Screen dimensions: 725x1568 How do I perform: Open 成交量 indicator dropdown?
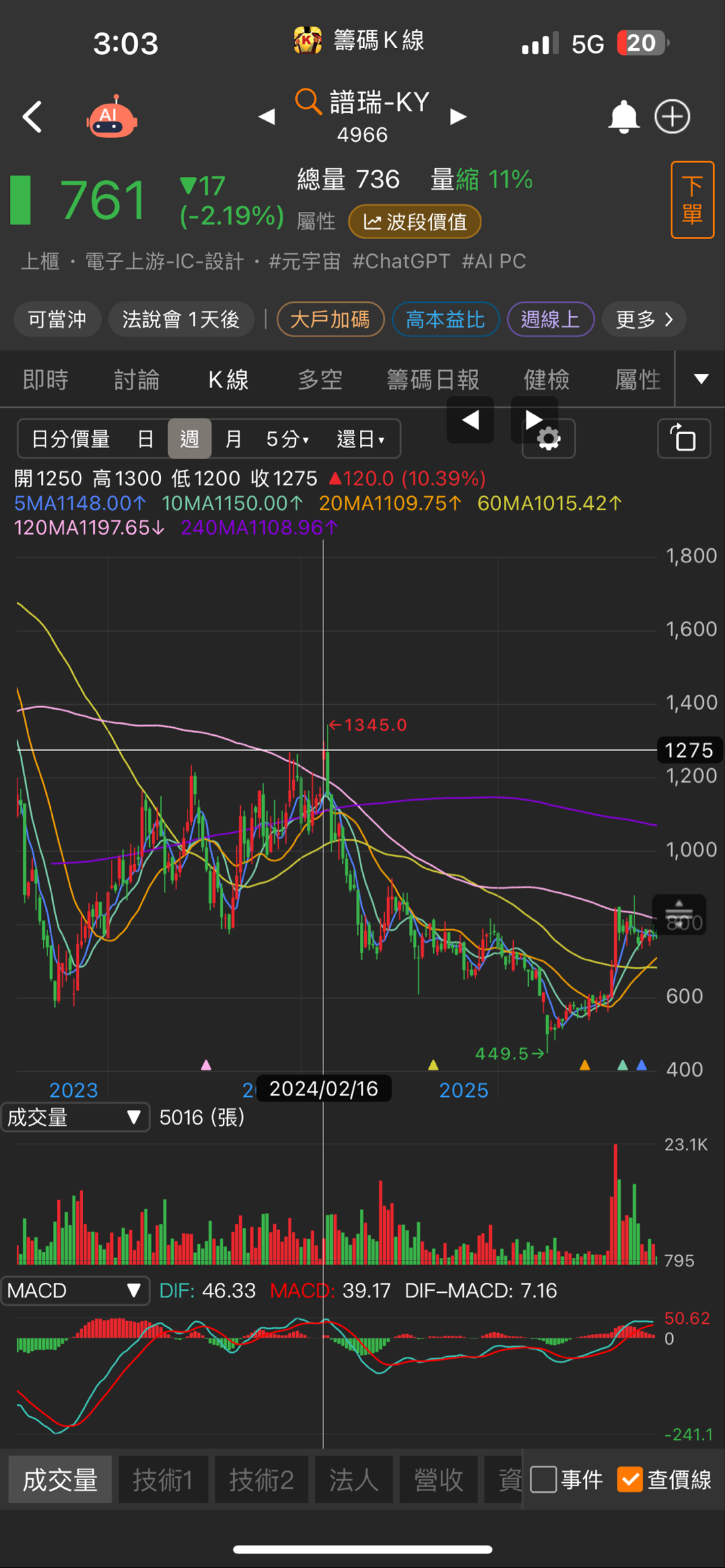(x=75, y=1117)
